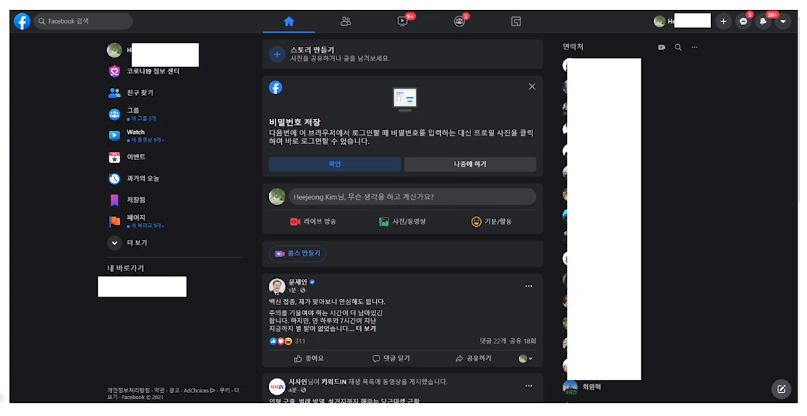Open the profile avatar in top header
Screen dimensions: 807x416
click(x=659, y=22)
